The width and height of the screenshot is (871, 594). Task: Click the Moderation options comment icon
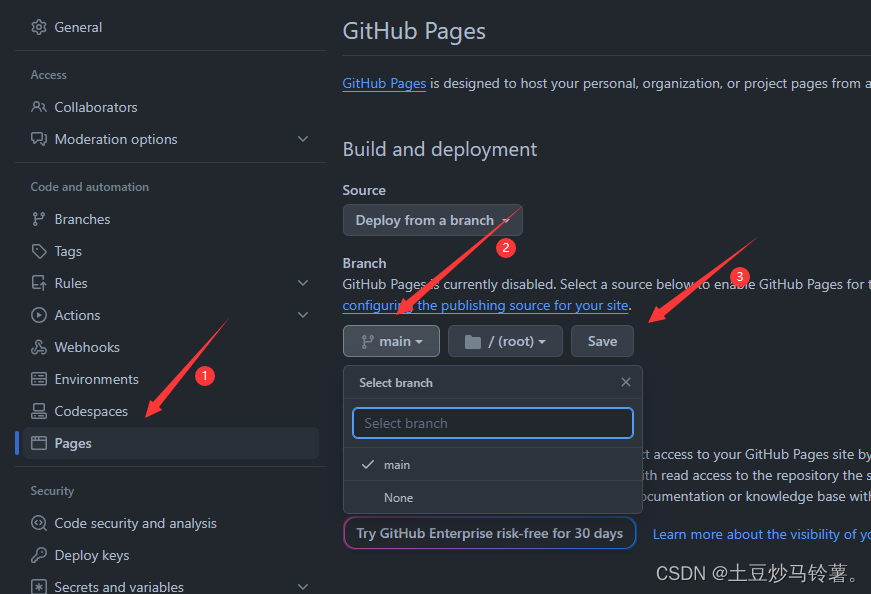click(39, 139)
